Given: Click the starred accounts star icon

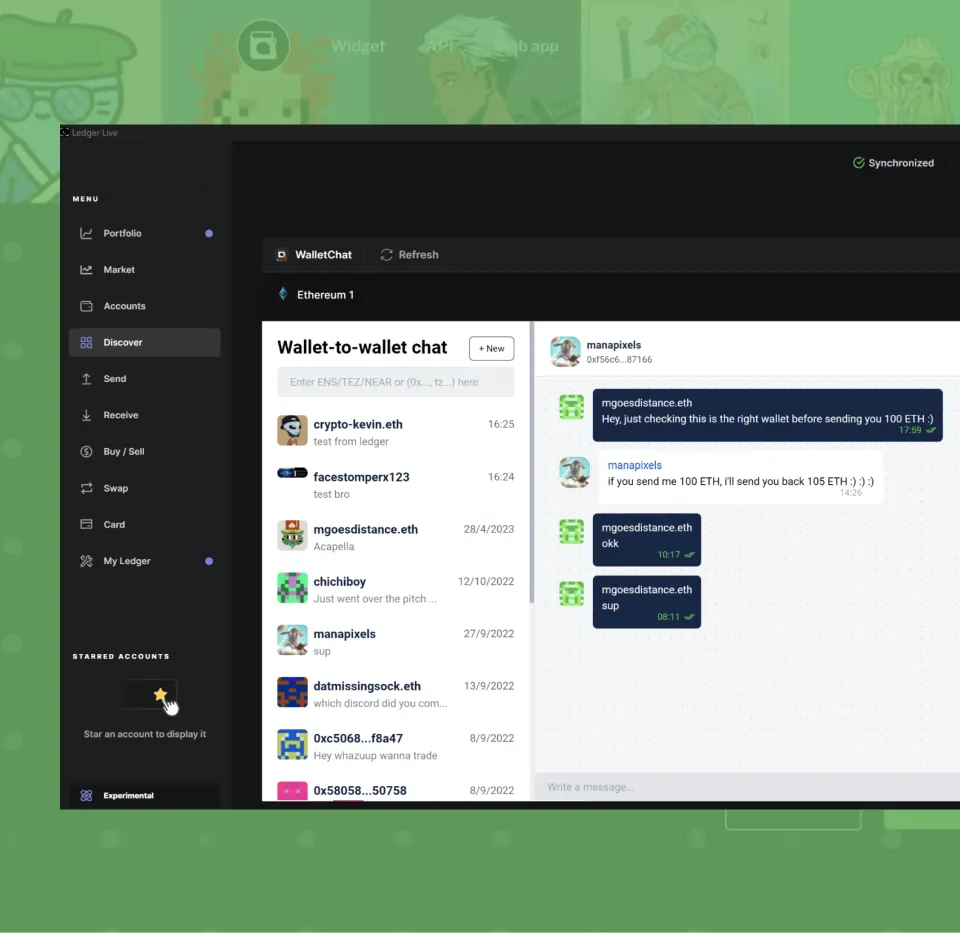Looking at the screenshot, I should (x=160, y=694).
